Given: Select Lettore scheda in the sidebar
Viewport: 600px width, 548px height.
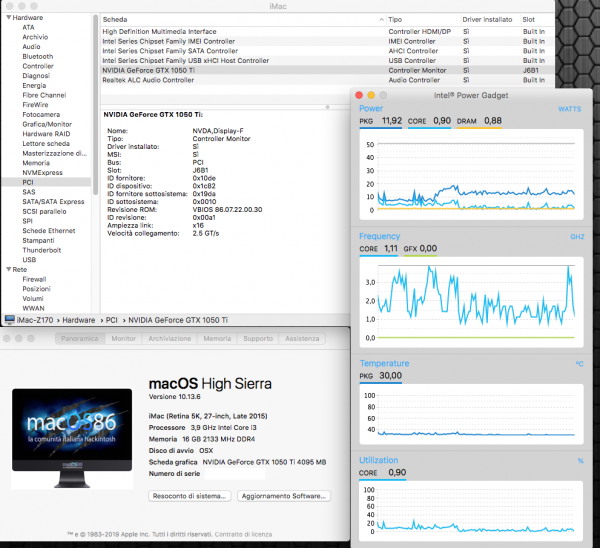Looking at the screenshot, I should tap(46, 144).
